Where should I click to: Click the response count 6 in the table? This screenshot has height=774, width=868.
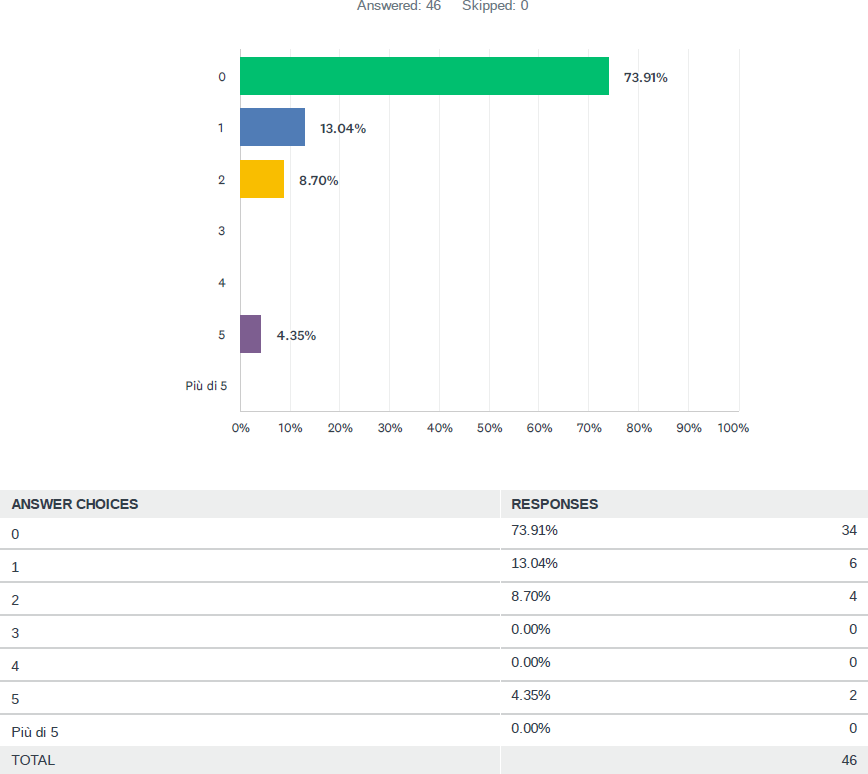tap(853, 563)
